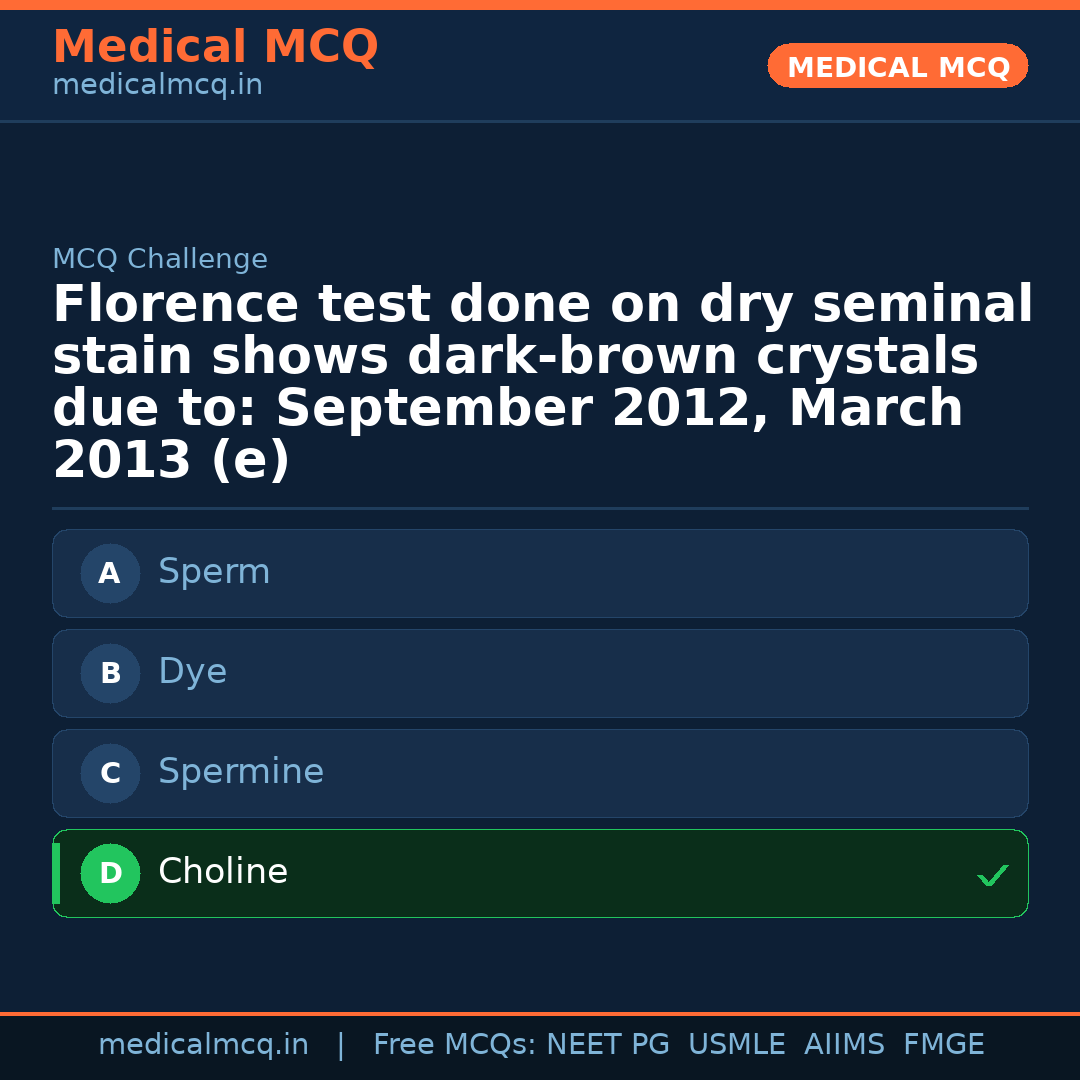Viewport: 1080px width, 1080px height.
Task: Click the orange MEDICAL MCQ badge
Action: click(897, 67)
